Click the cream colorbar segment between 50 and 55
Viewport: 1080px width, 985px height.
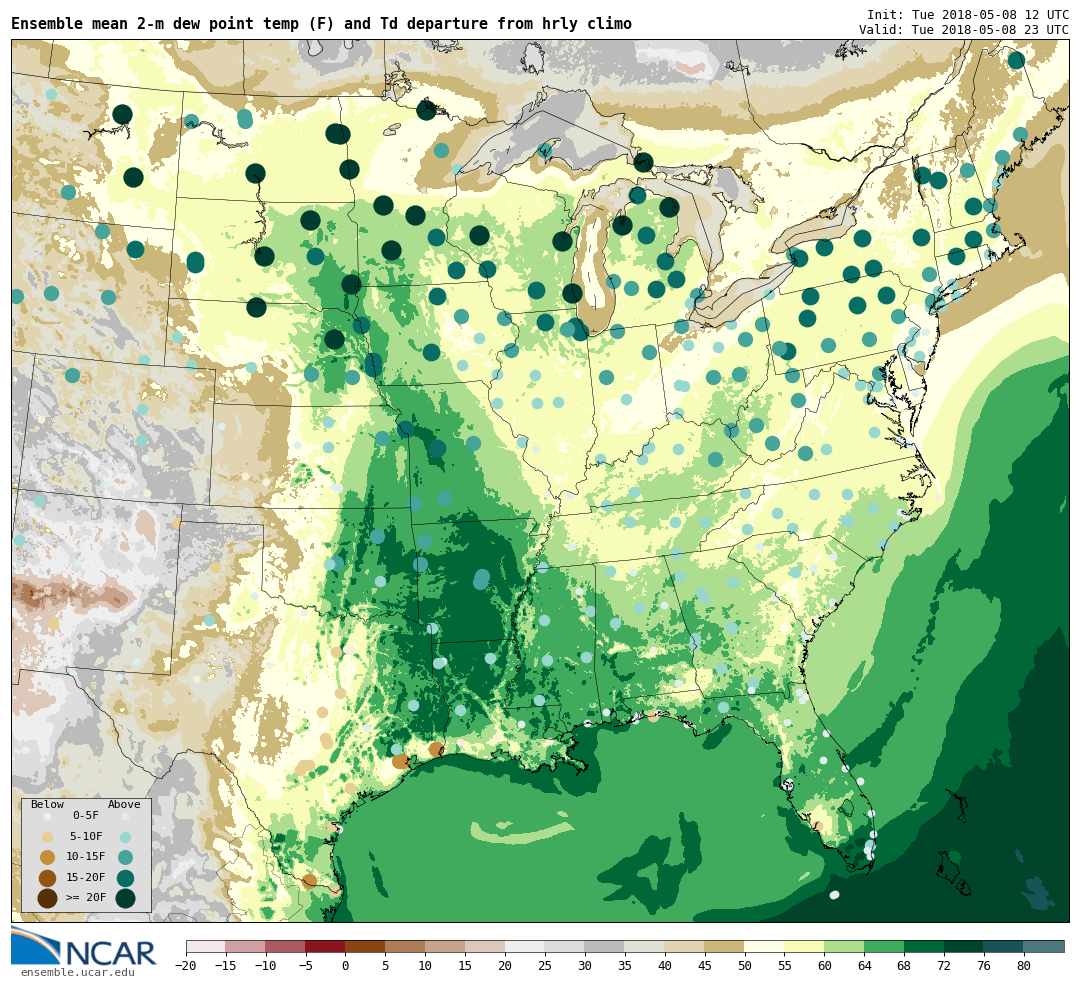(765, 946)
